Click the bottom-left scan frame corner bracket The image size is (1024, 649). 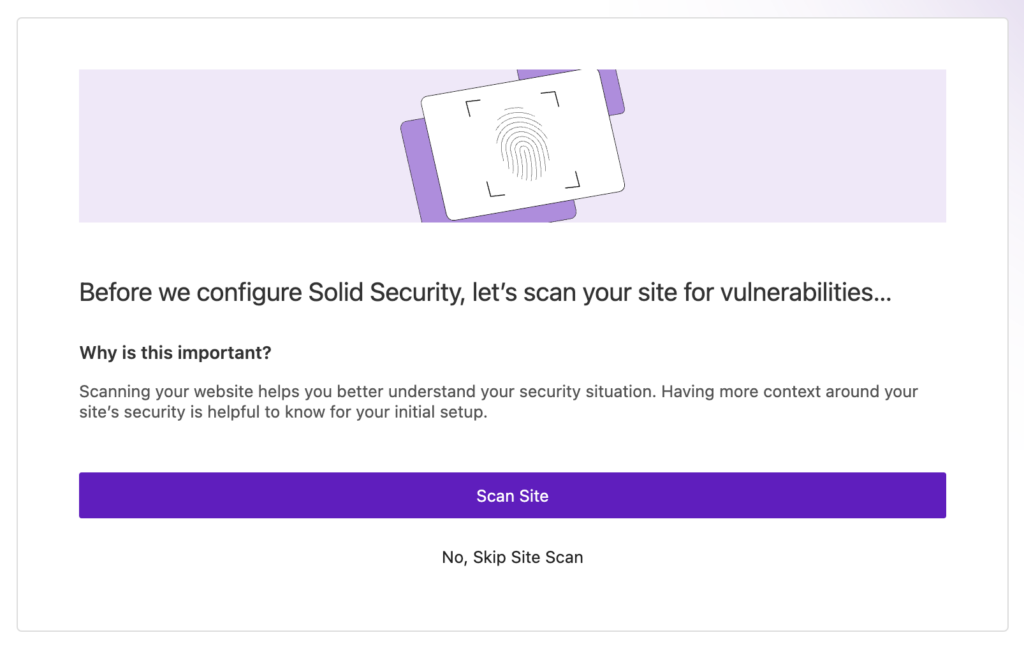click(x=494, y=190)
